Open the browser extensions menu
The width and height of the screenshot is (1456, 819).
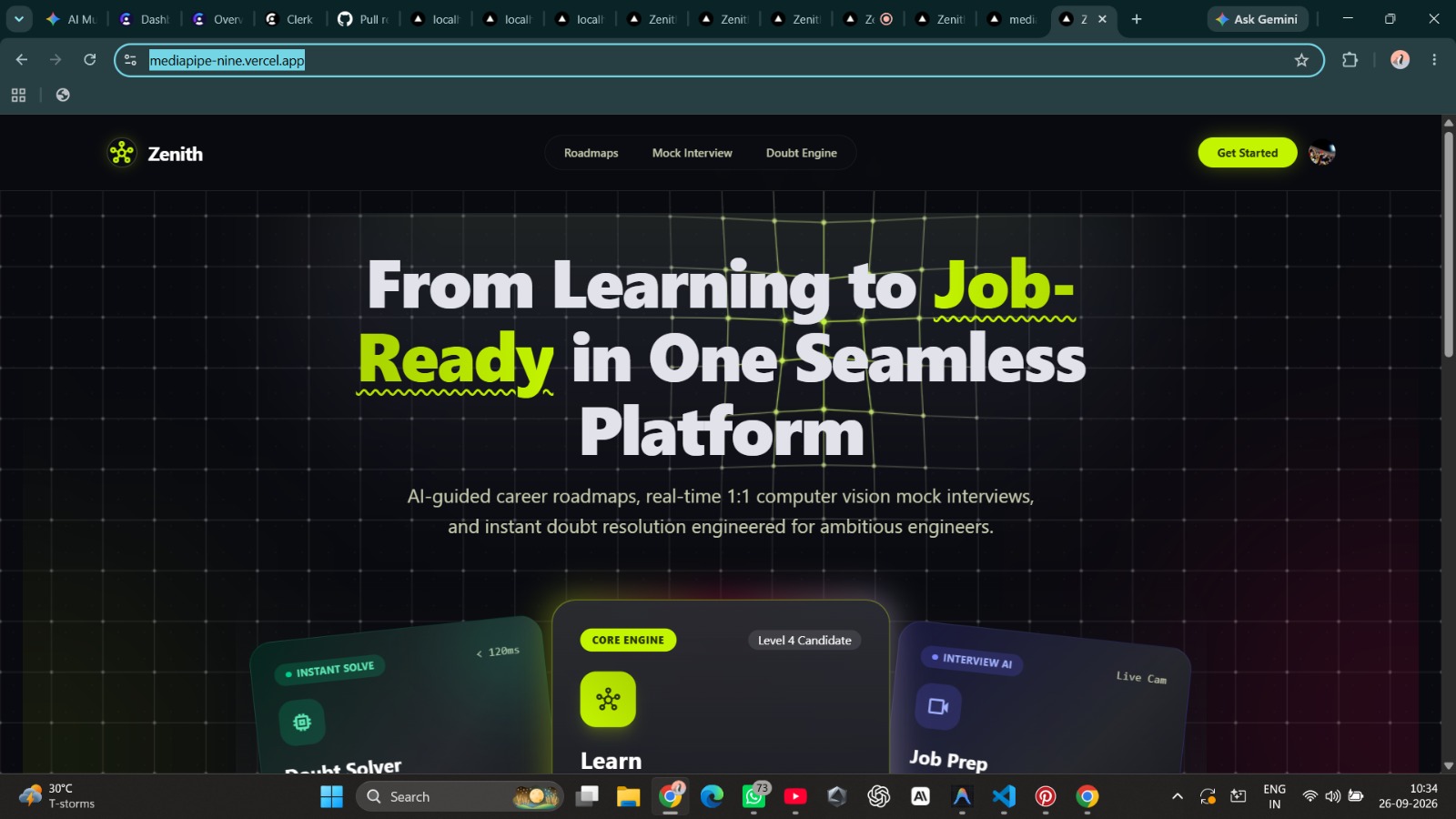pos(1350,60)
